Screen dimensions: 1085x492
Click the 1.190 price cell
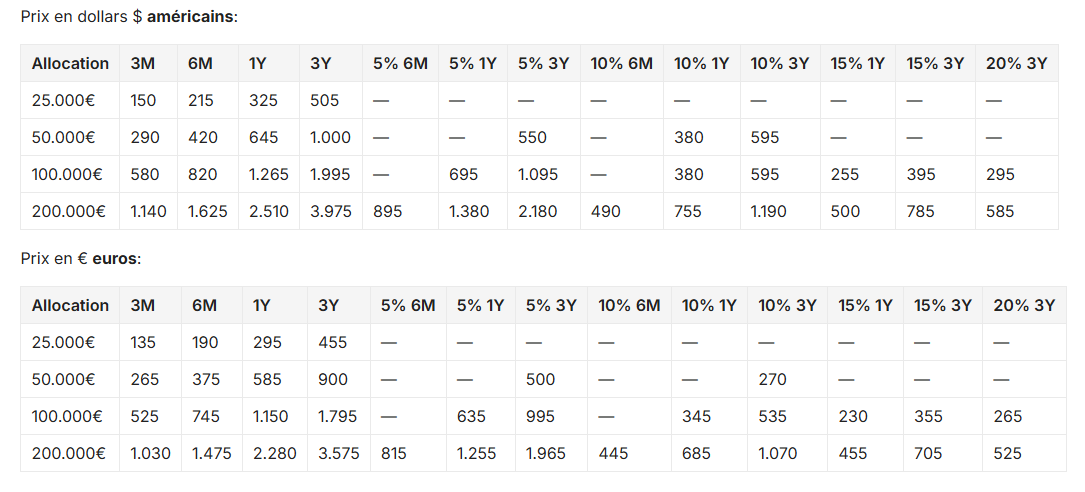[x=770, y=211]
